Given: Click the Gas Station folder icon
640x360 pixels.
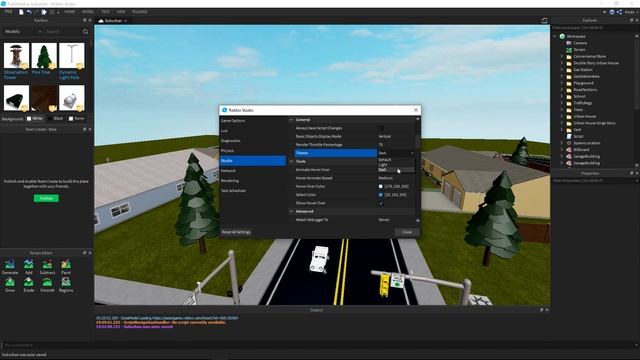Looking at the screenshot, I should point(569,70).
